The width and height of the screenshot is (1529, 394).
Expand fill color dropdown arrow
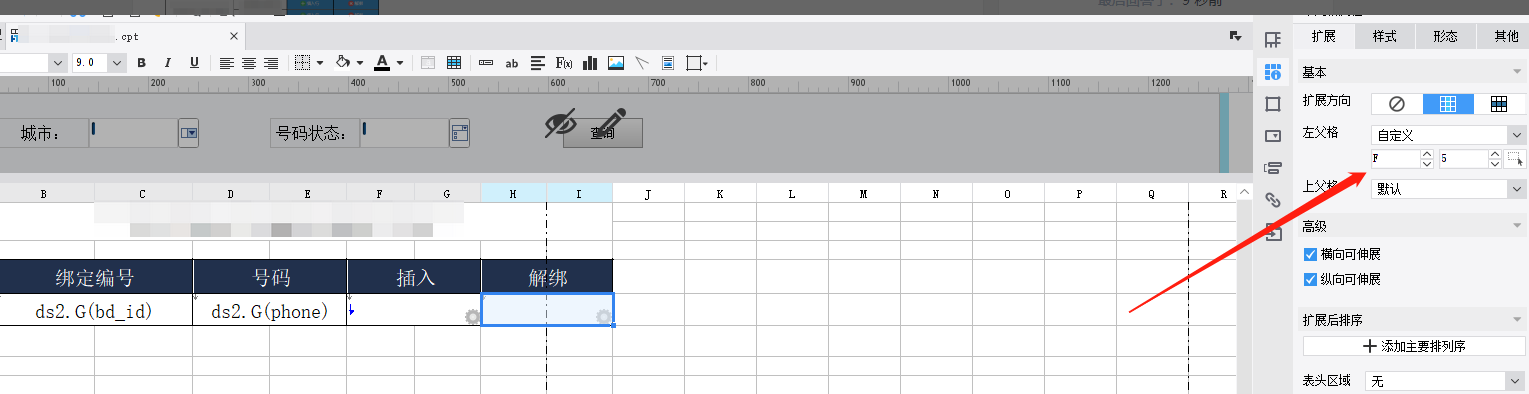pyautogui.click(x=360, y=63)
